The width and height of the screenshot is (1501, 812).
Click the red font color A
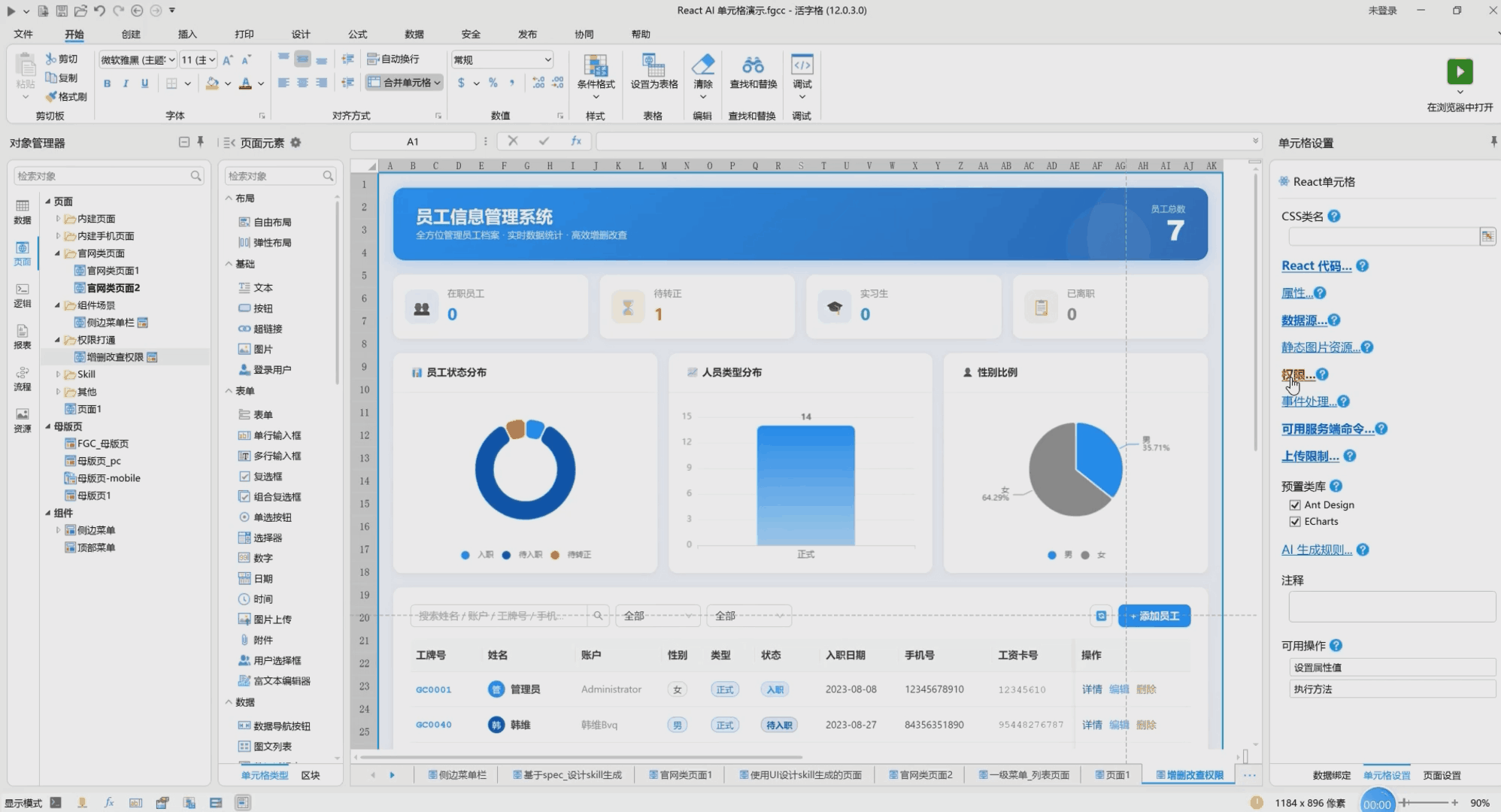pyautogui.click(x=245, y=83)
